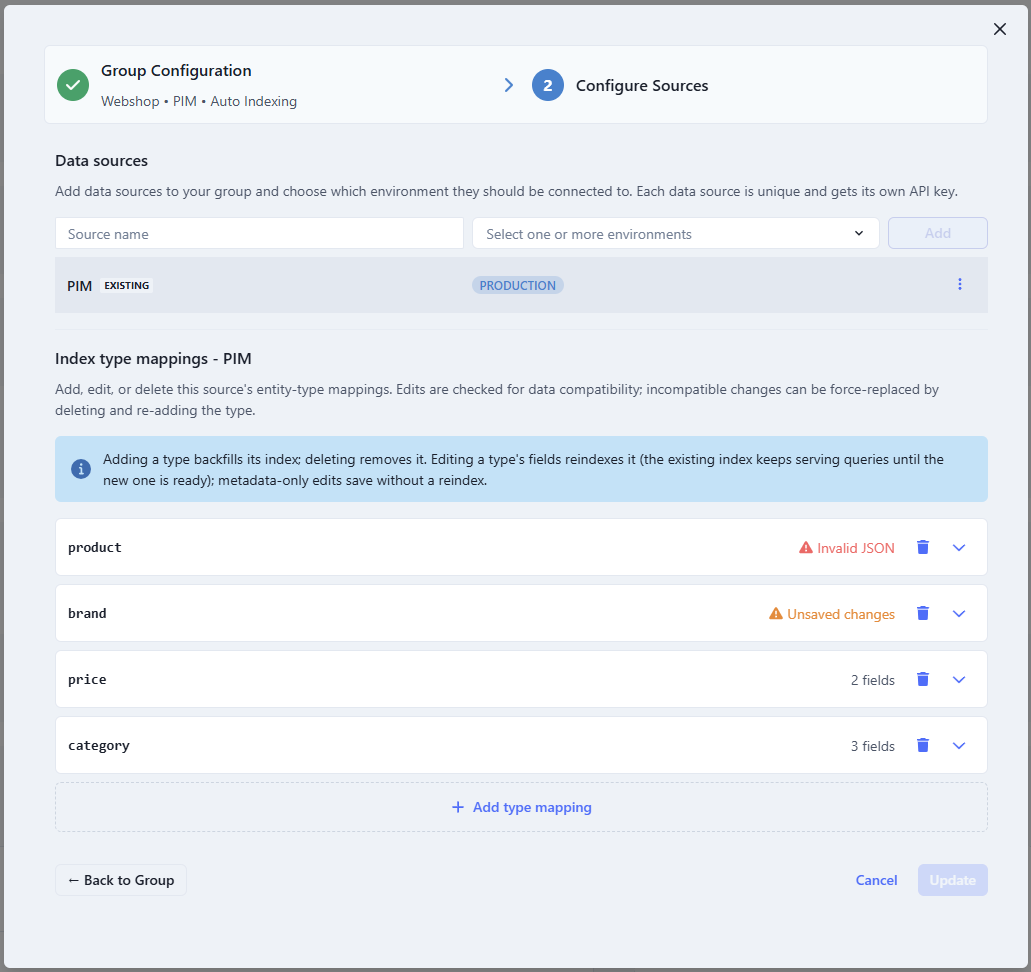Click the blue info icon in banner
The width and height of the screenshot is (1031, 972).
click(x=81, y=469)
